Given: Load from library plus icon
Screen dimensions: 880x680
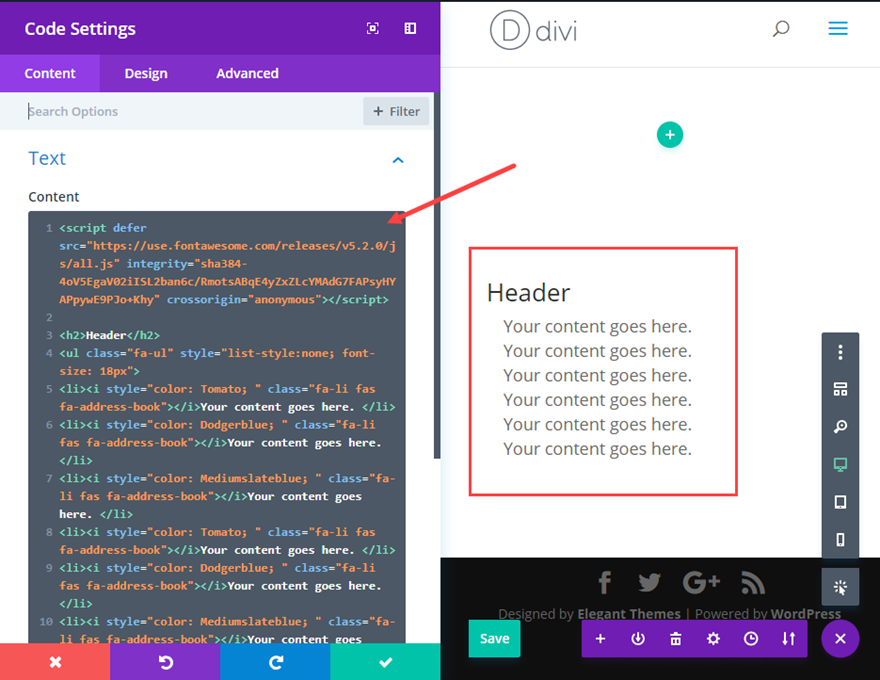Looking at the screenshot, I should [x=601, y=638].
